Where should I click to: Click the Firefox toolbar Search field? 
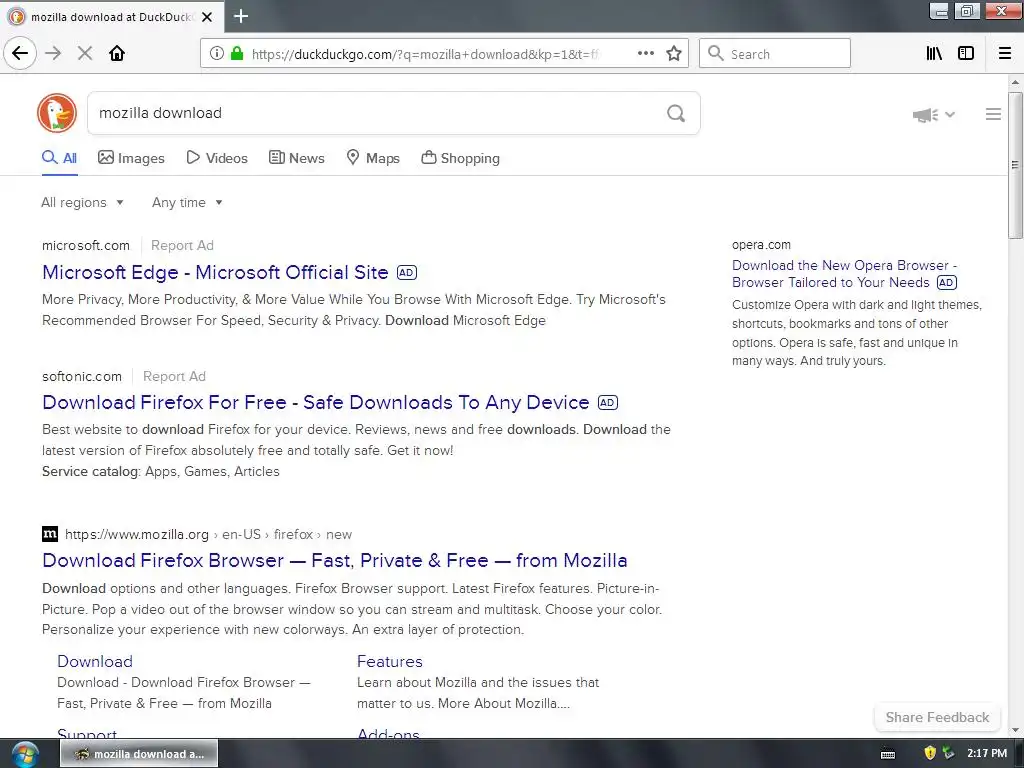coord(775,54)
